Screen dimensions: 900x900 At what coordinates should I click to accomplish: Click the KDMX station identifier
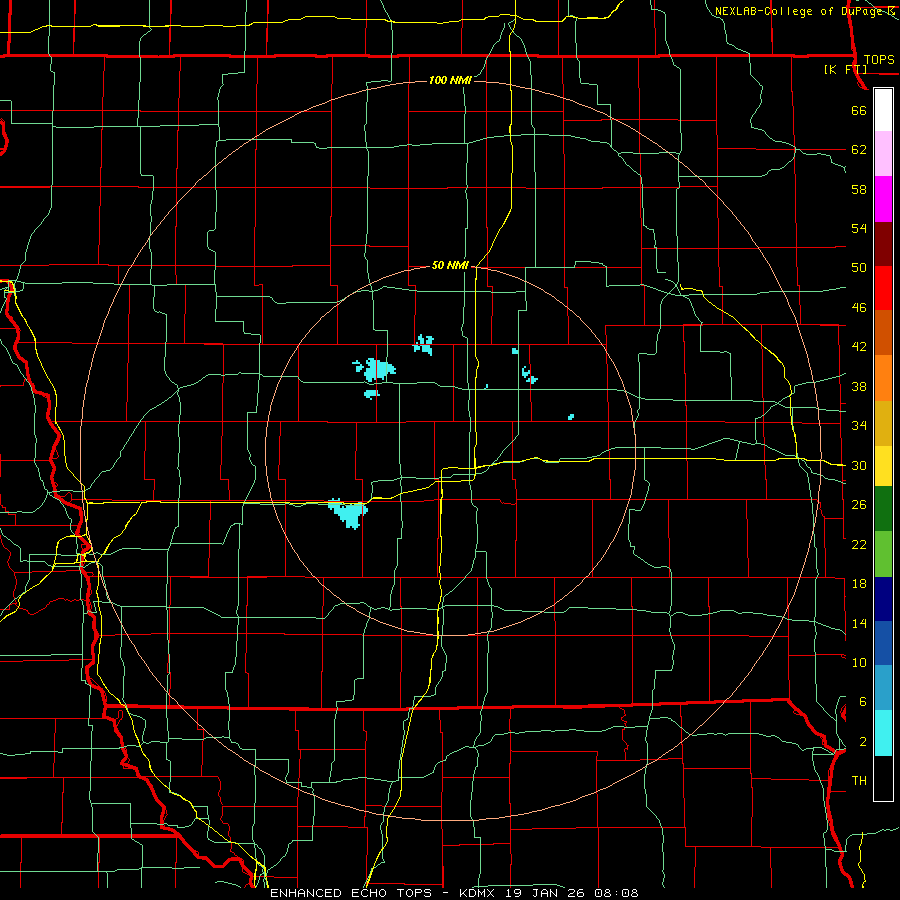click(477, 893)
